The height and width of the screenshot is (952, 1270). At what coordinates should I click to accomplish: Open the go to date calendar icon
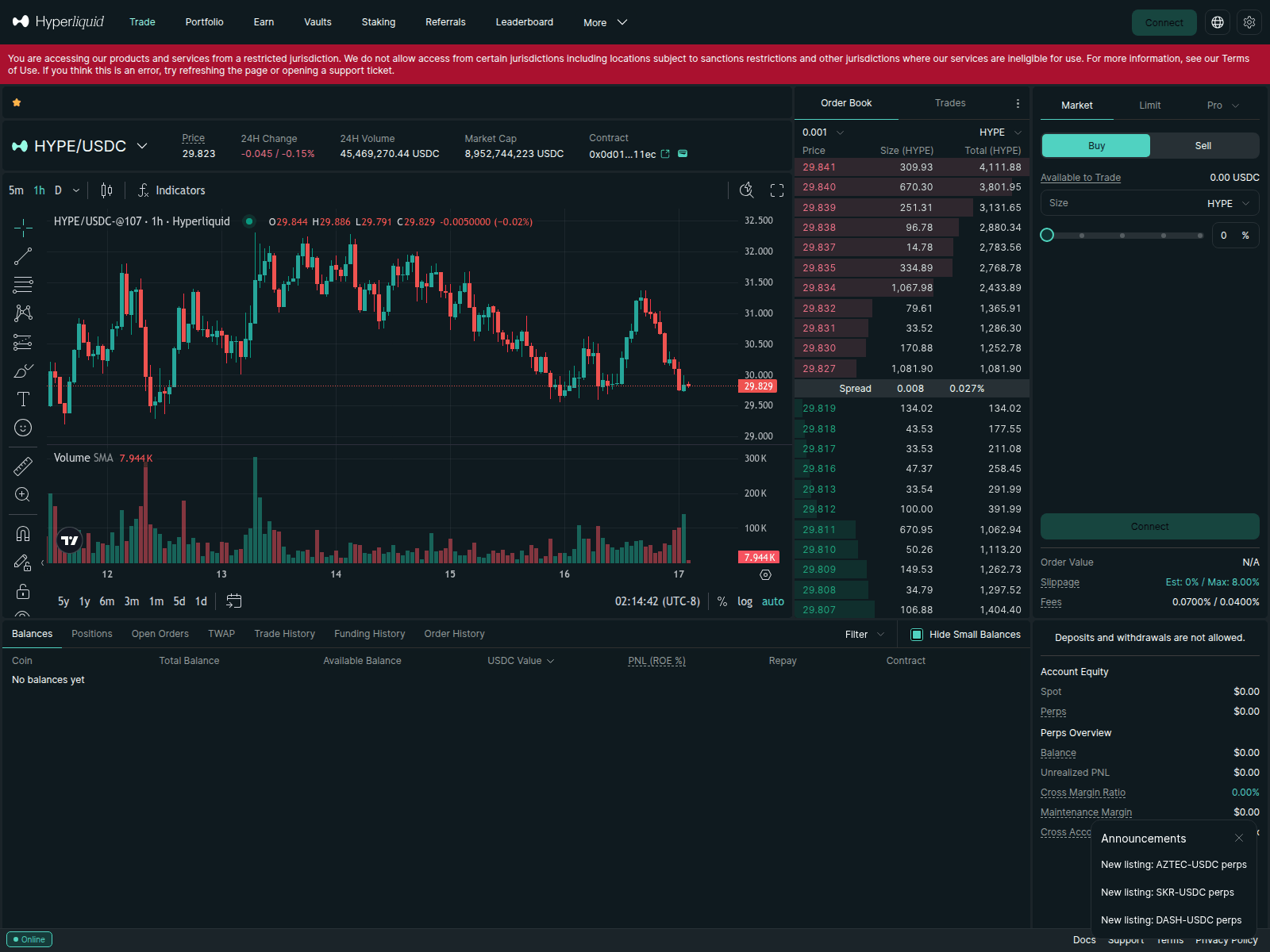point(233,601)
